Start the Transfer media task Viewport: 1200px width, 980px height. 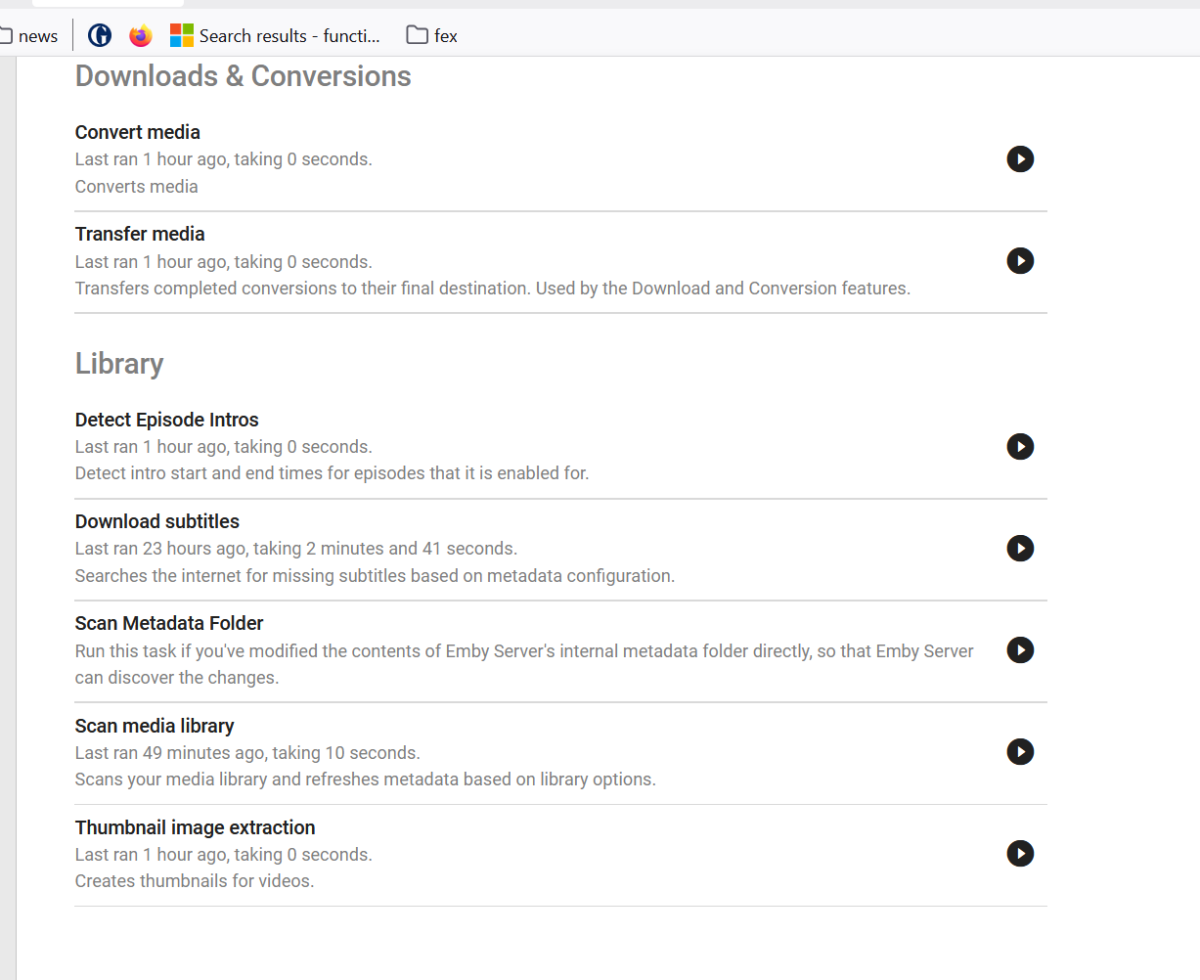pos(1019,261)
